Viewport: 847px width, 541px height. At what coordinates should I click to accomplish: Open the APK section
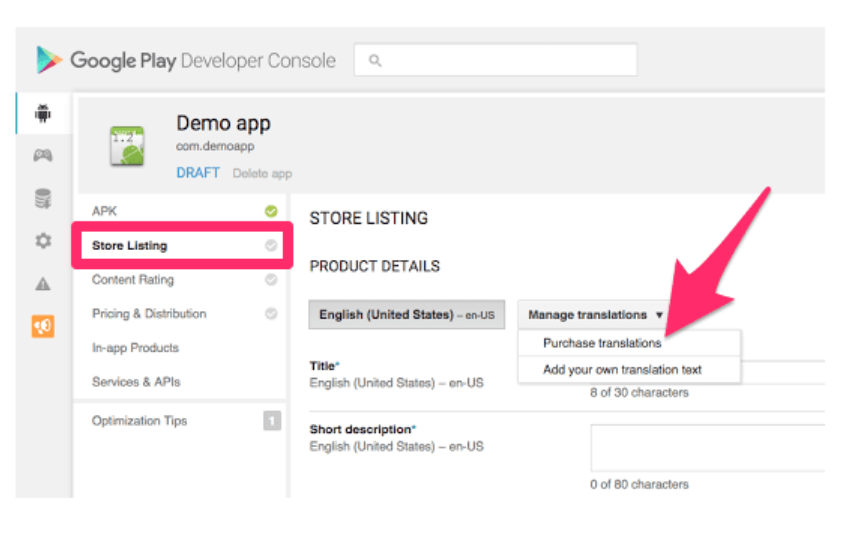(x=183, y=211)
